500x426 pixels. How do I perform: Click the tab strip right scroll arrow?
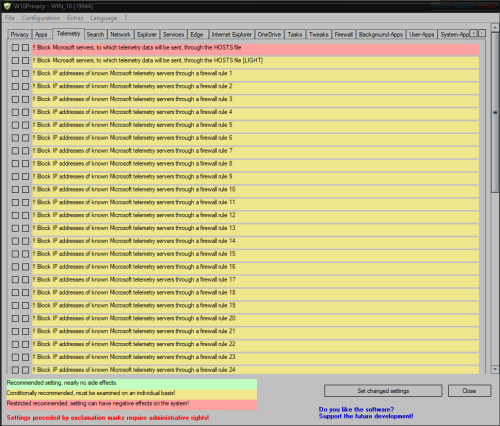(x=482, y=33)
